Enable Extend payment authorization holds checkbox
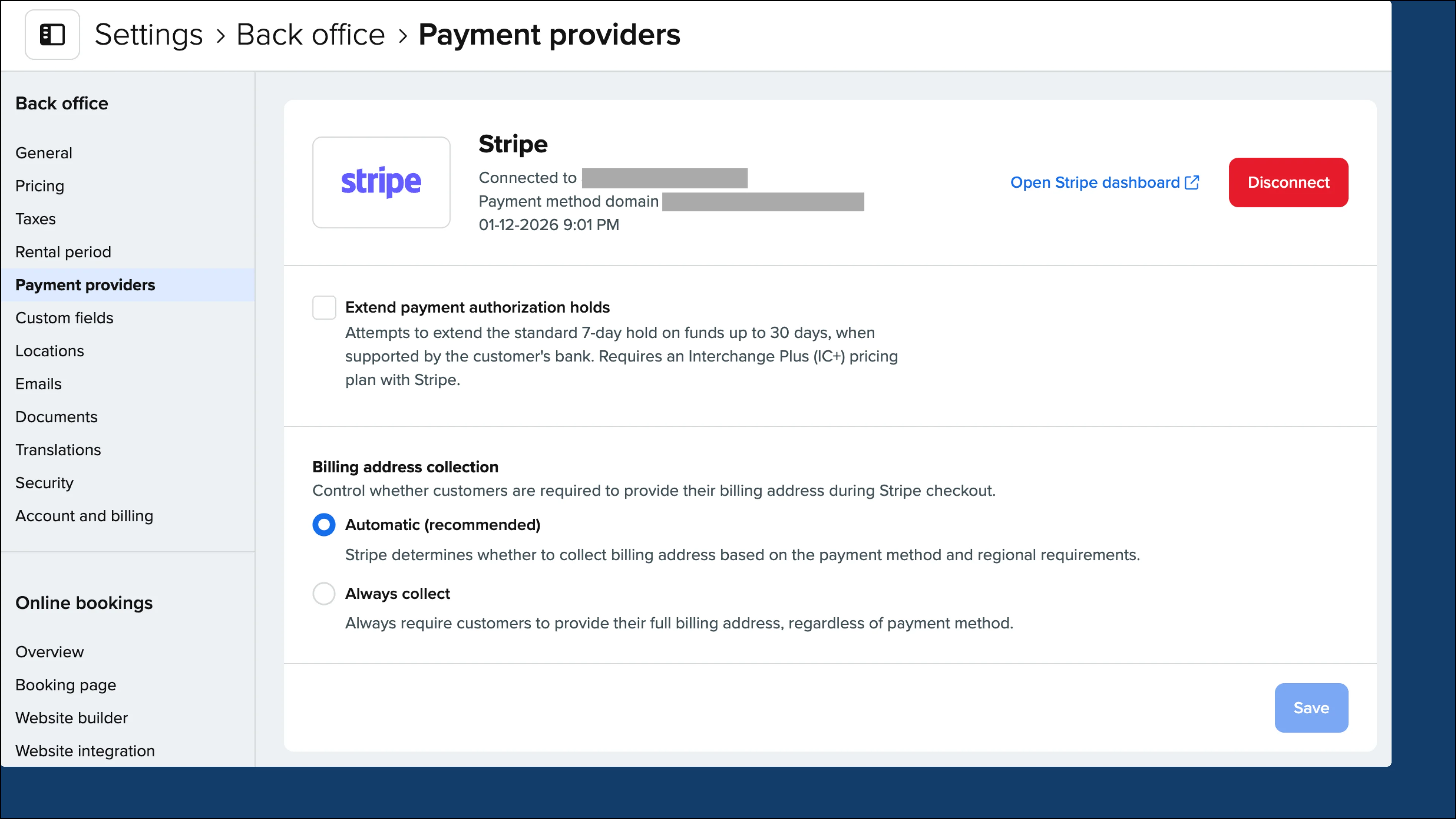The width and height of the screenshot is (1456, 819). tap(324, 308)
